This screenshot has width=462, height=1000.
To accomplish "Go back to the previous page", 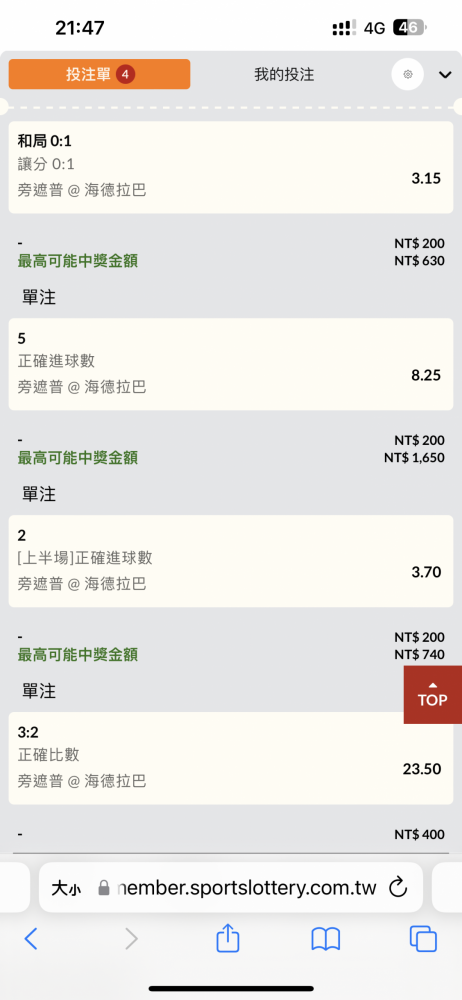I will (31, 939).
